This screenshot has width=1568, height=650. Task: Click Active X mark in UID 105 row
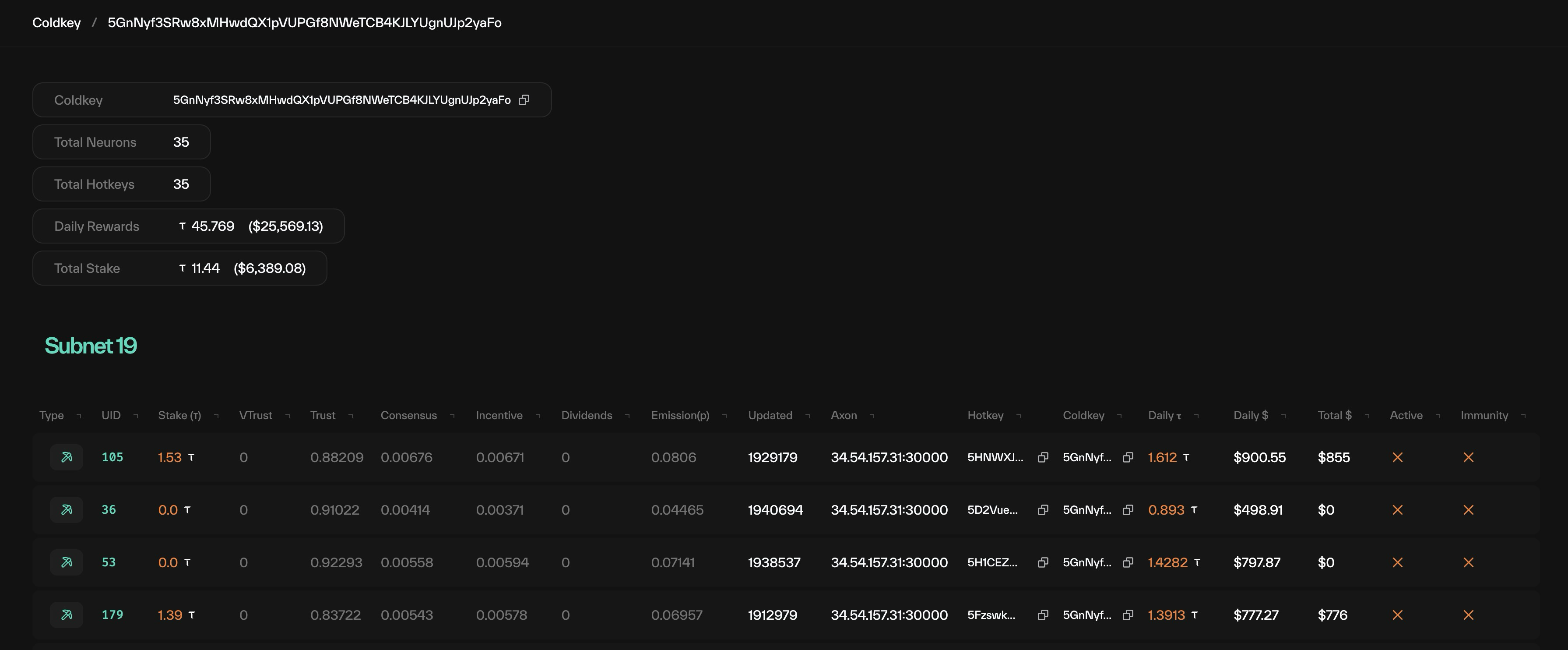[1398, 458]
